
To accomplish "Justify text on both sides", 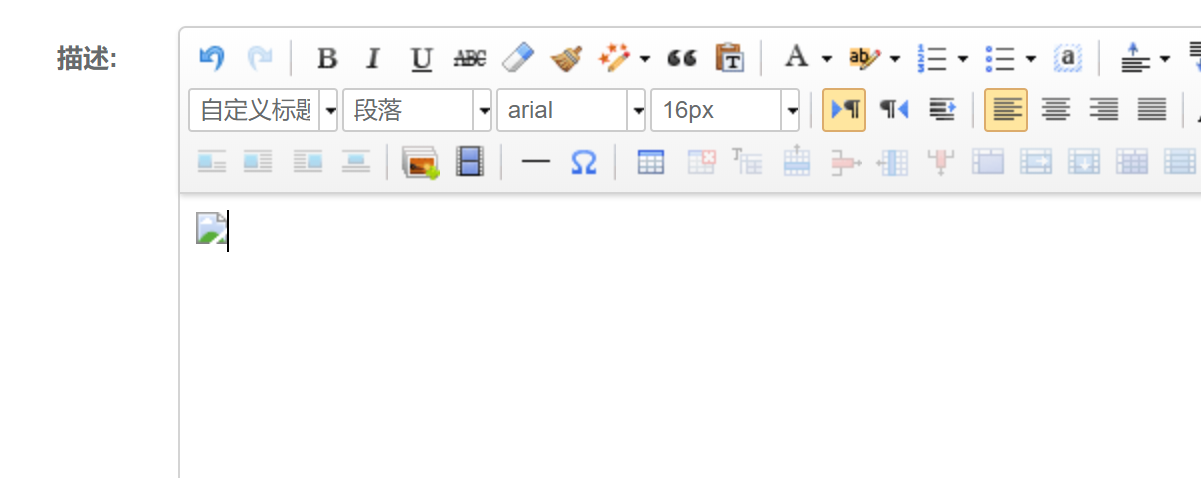I will [1152, 110].
